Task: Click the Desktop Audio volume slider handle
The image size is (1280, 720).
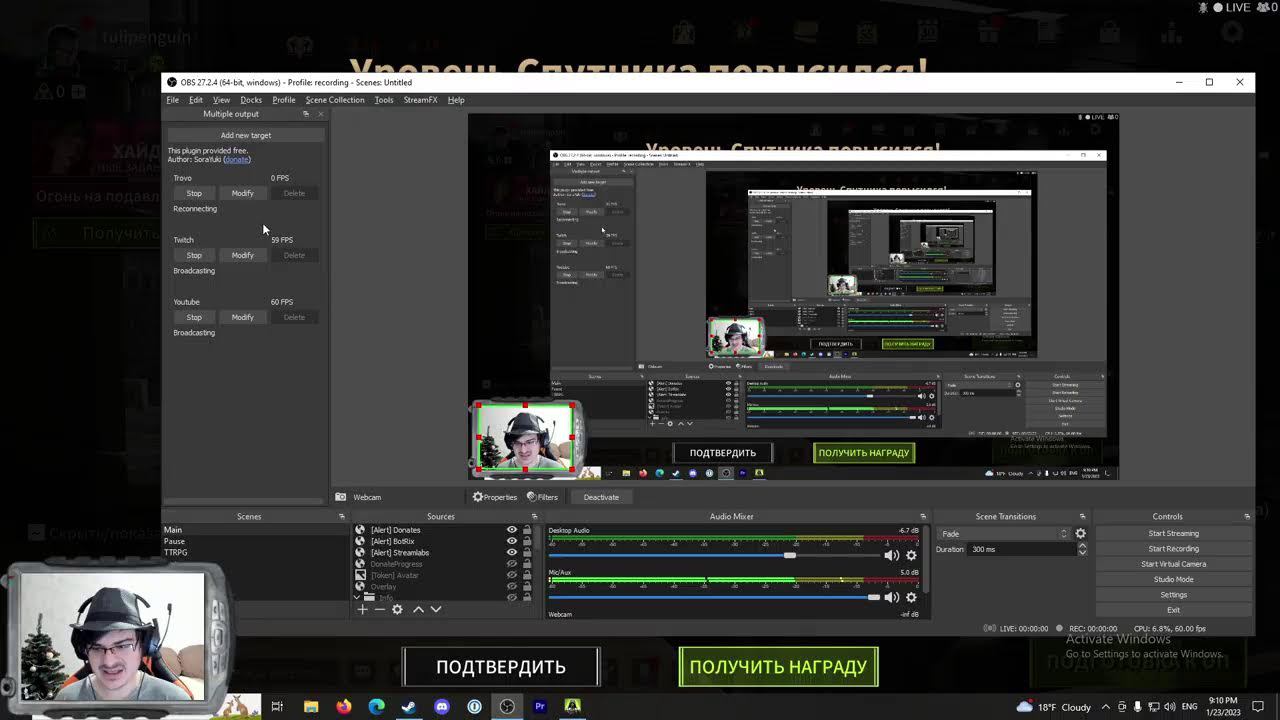Action: (x=790, y=555)
